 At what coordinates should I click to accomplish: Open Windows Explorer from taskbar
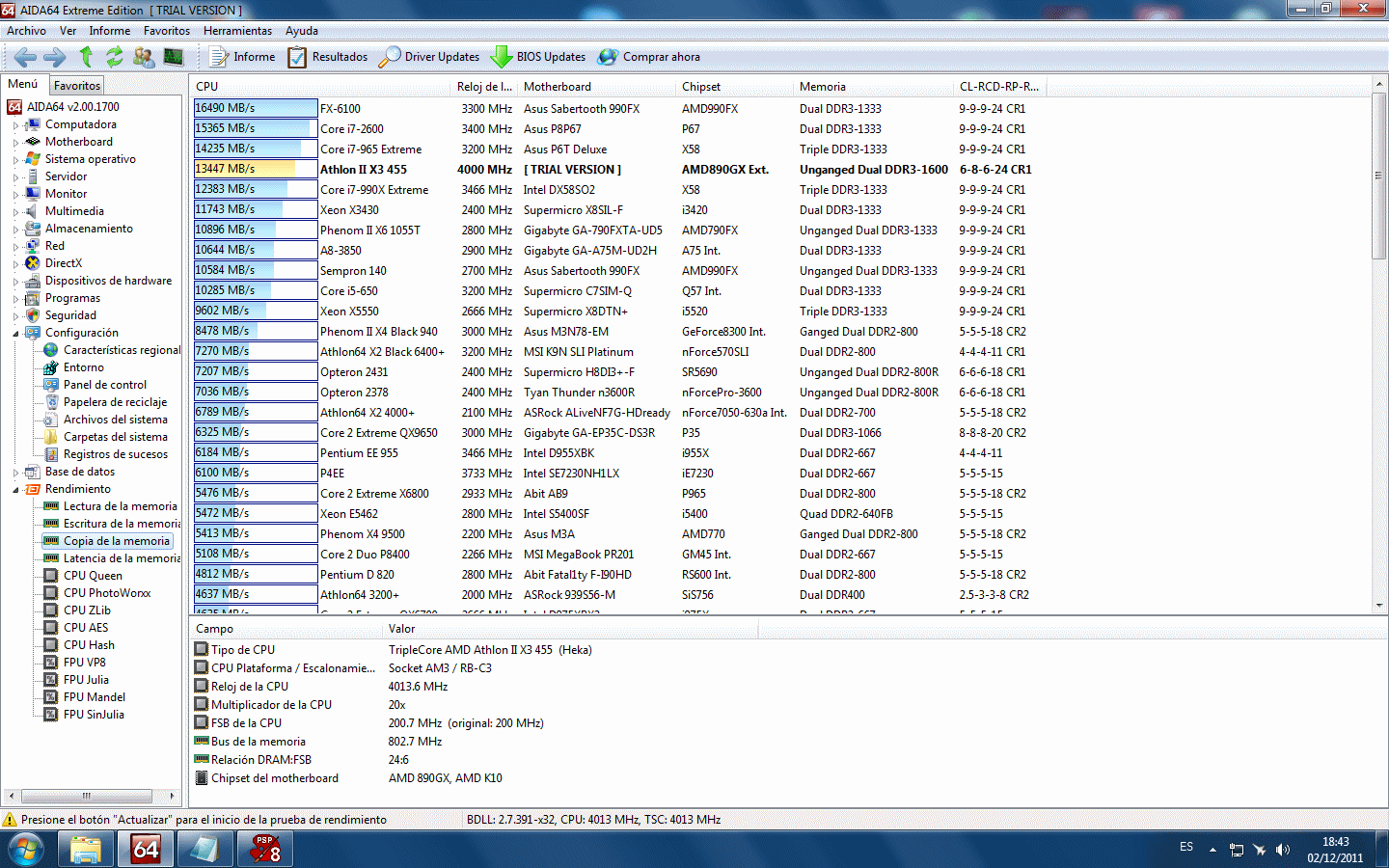(86, 850)
